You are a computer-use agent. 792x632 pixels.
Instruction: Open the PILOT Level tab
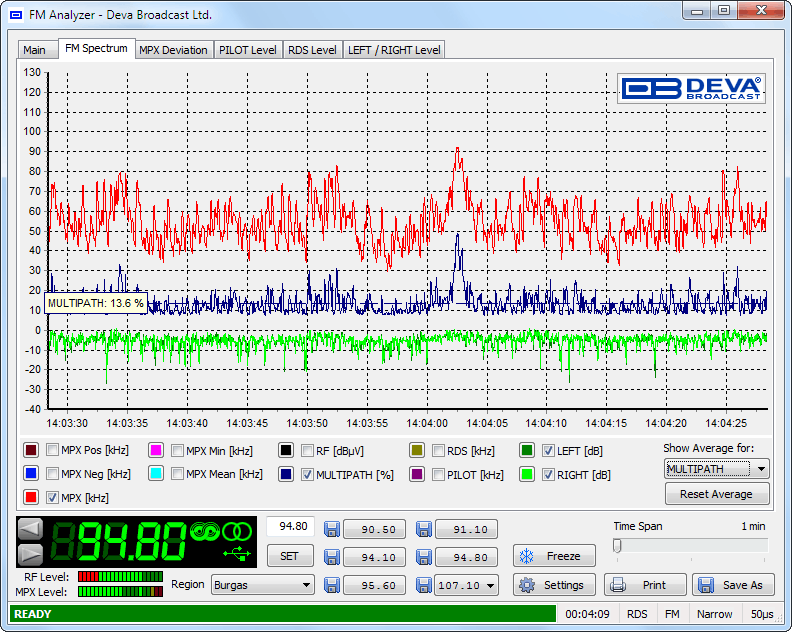tap(248, 50)
